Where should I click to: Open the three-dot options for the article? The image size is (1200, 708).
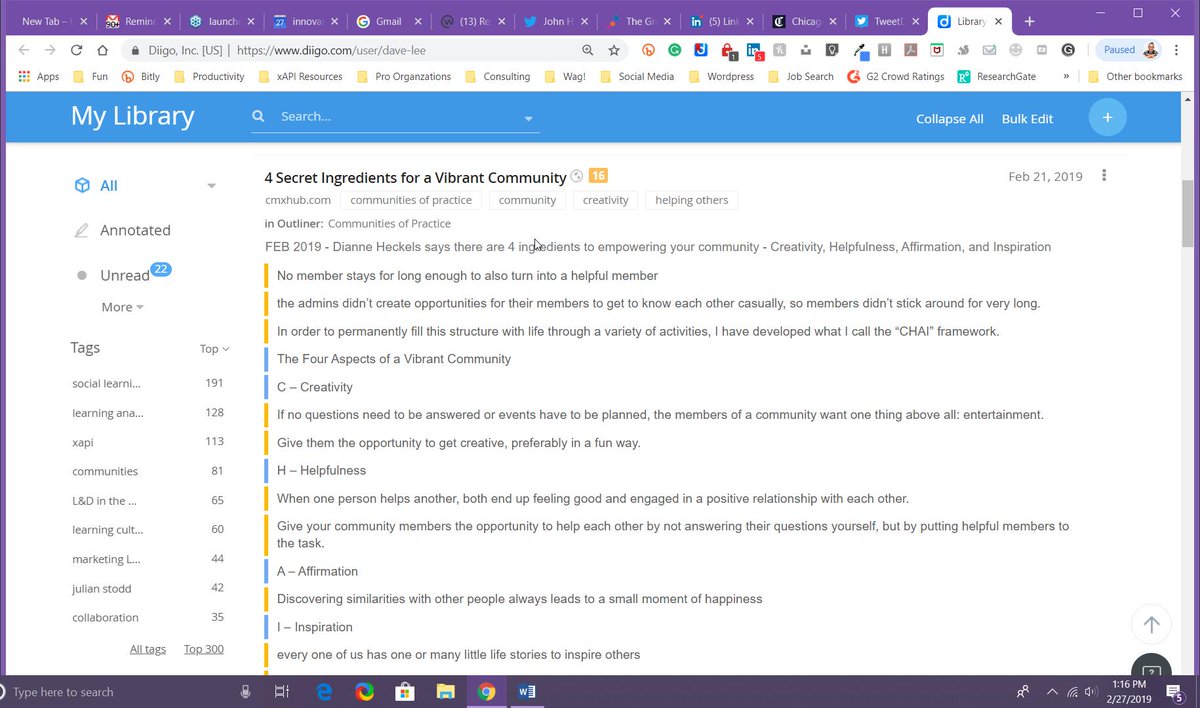click(1104, 175)
